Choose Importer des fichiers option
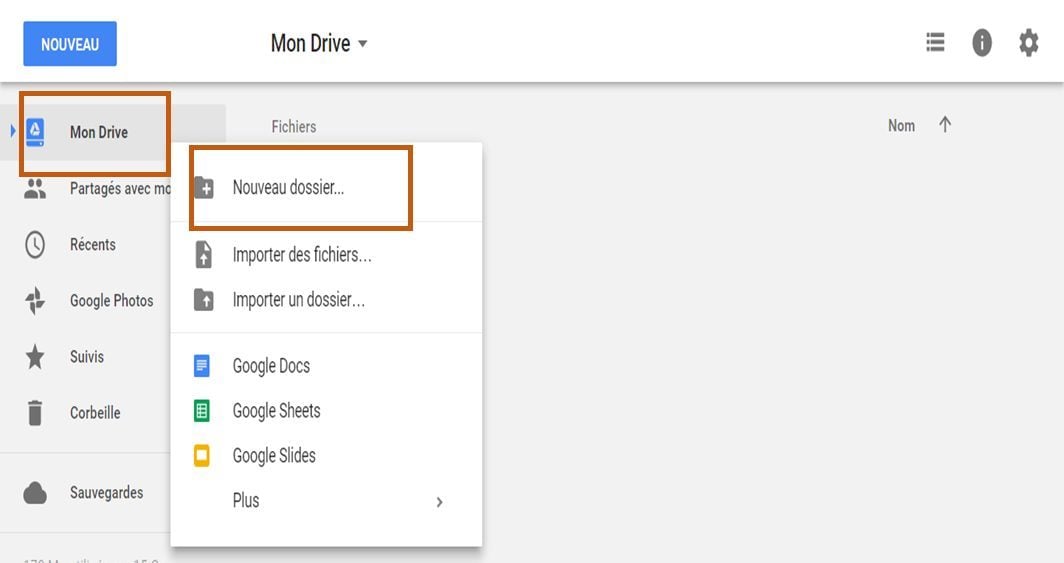Image resolution: width=1064 pixels, height=563 pixels. click(301, 255)
